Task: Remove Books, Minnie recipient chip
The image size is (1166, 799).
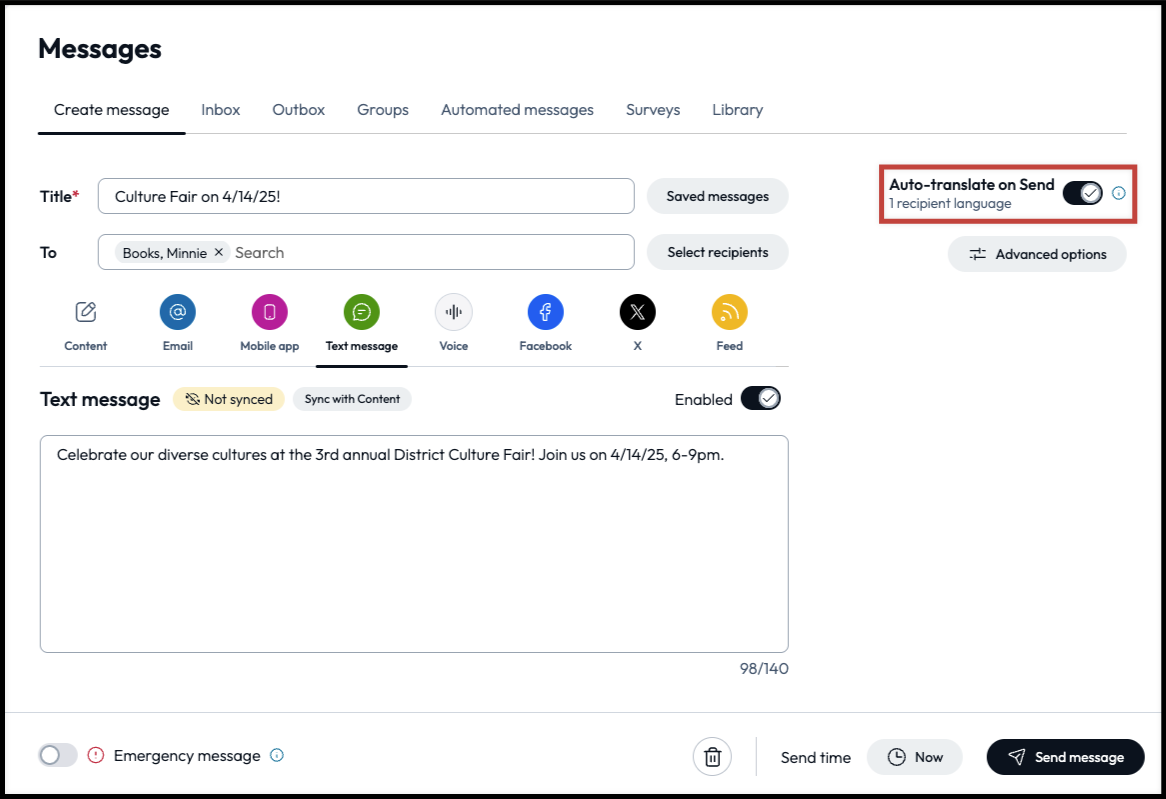Action: tap(219, 253)
